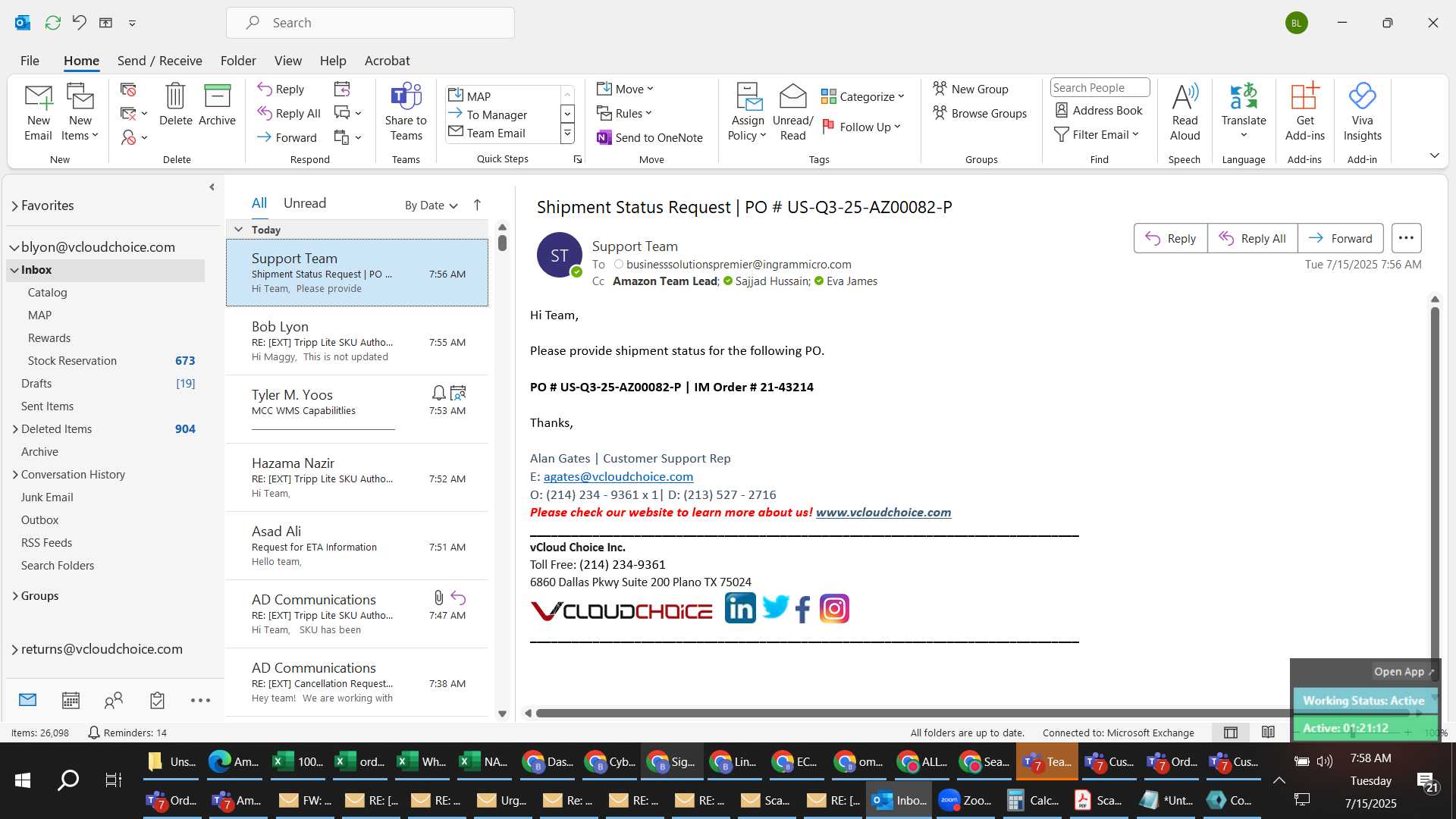1456x819 pixels.
Task: Open the Translate tool
Action: tap(1244, 112)
